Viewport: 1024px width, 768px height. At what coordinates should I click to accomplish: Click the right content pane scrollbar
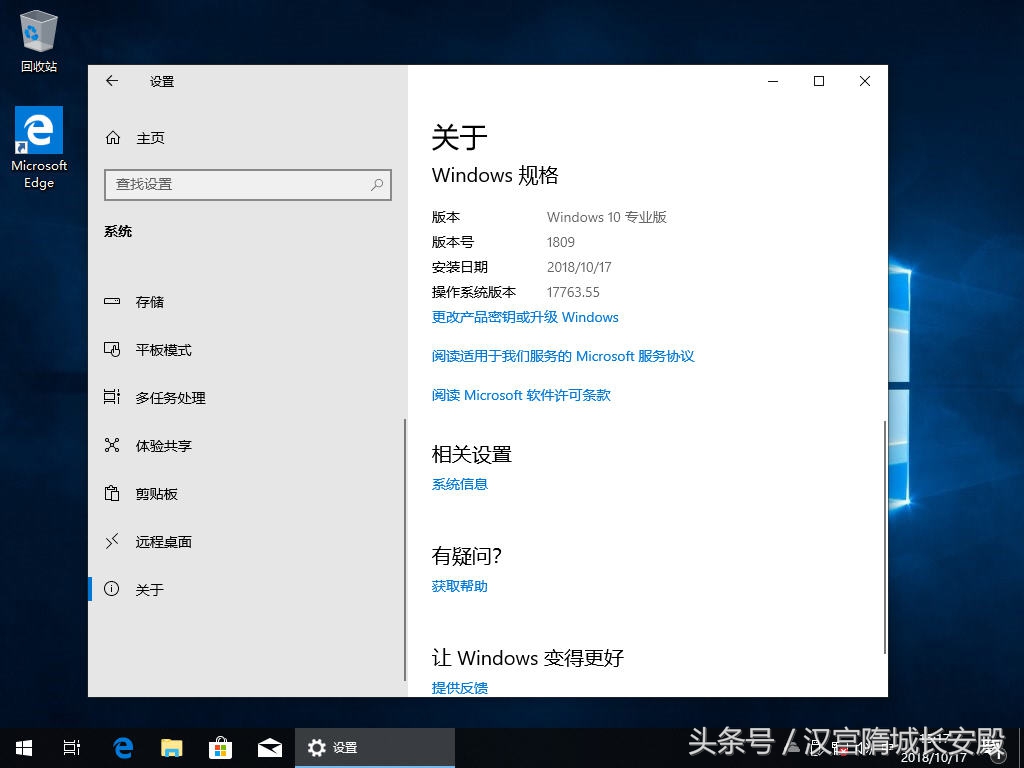pyautogui.click(x=884, y=537)
